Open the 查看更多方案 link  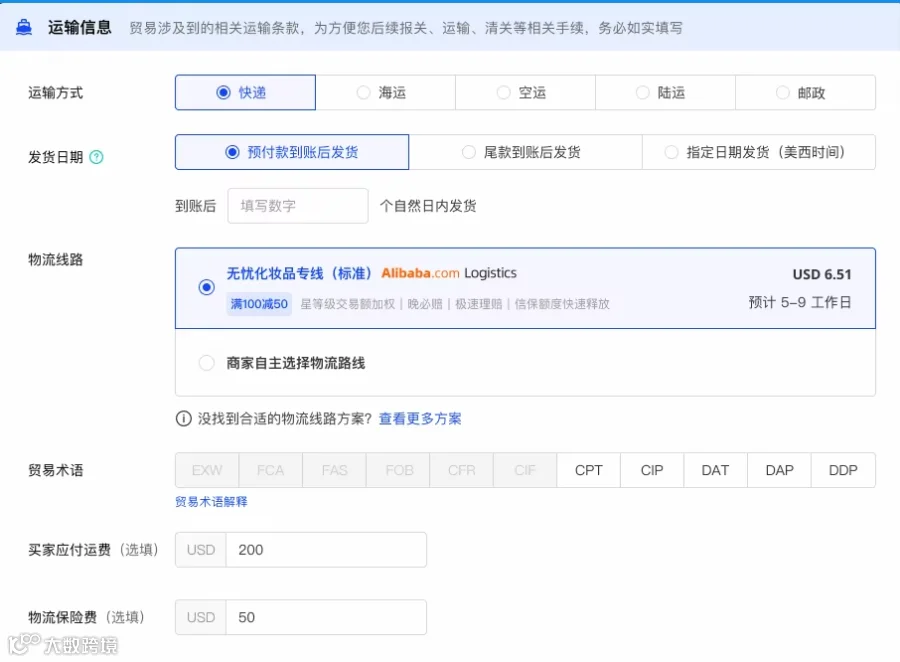(420, 419)
